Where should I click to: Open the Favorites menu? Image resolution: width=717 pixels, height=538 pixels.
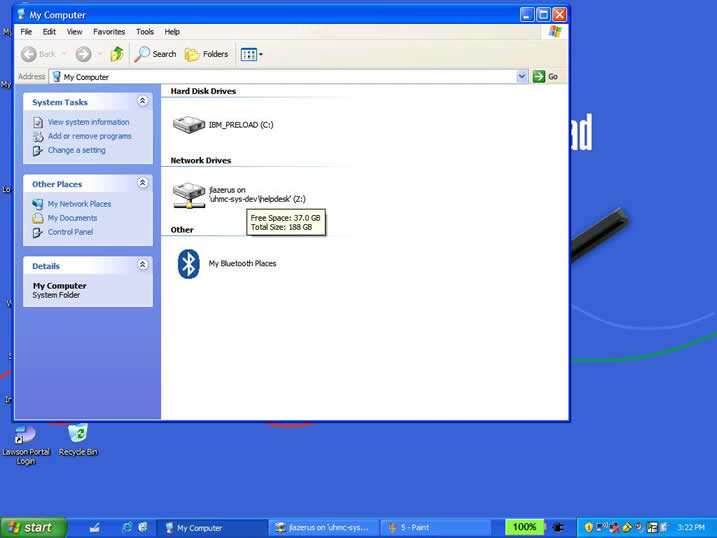pyautogui.click(x=109, y=32)
